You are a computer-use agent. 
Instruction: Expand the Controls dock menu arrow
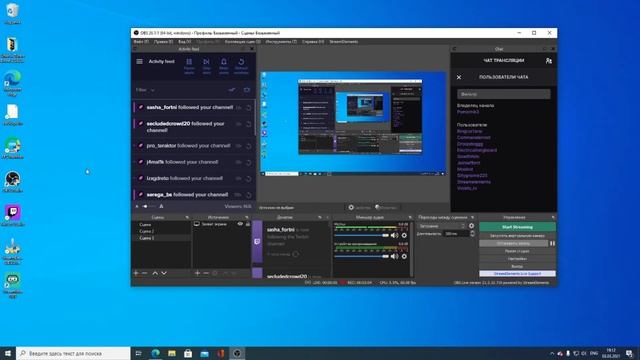(x=553, y=218)
